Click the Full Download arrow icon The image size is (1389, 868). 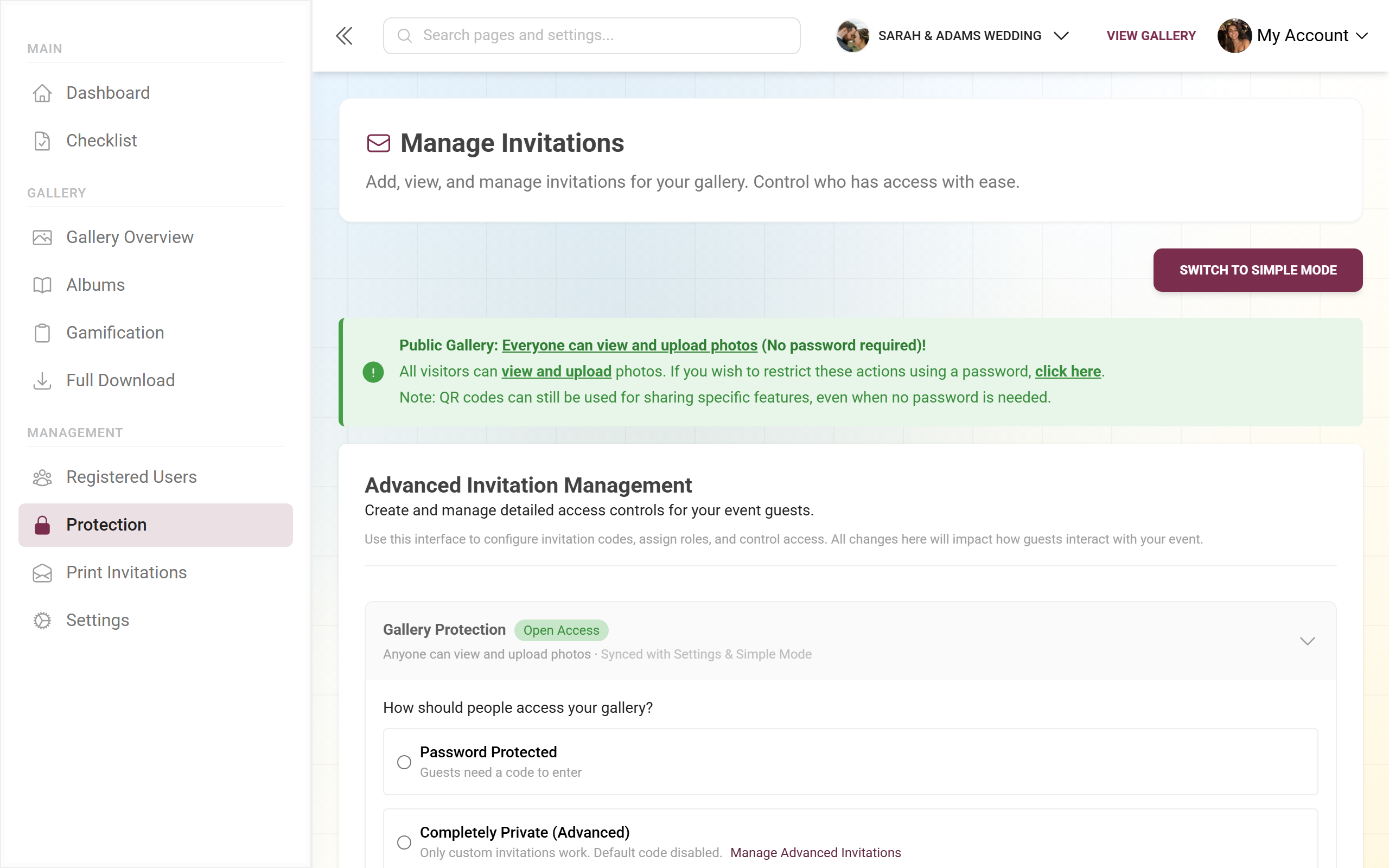coord(42,380)
